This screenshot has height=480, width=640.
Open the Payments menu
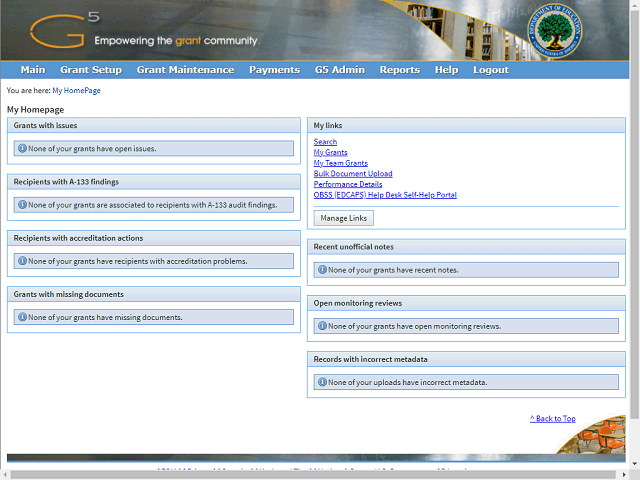point(274,70)
